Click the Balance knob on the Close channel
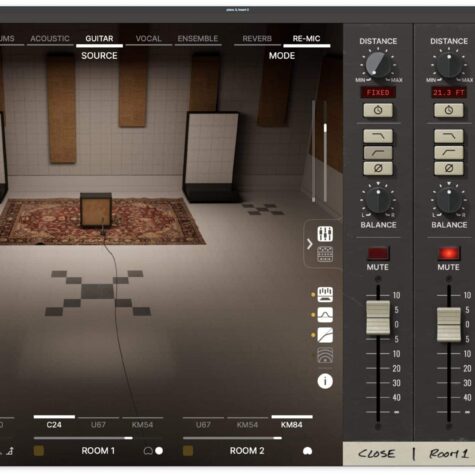 (x=378, y=200)
